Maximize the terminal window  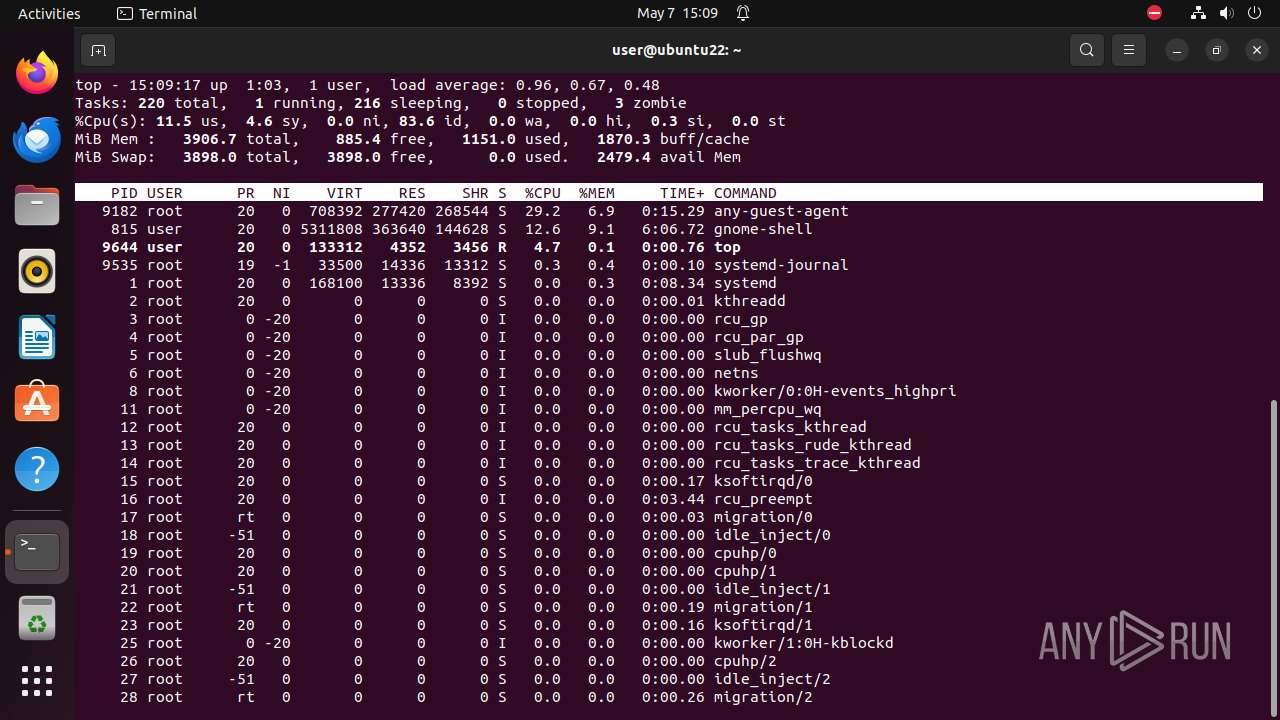point(1217,50)
